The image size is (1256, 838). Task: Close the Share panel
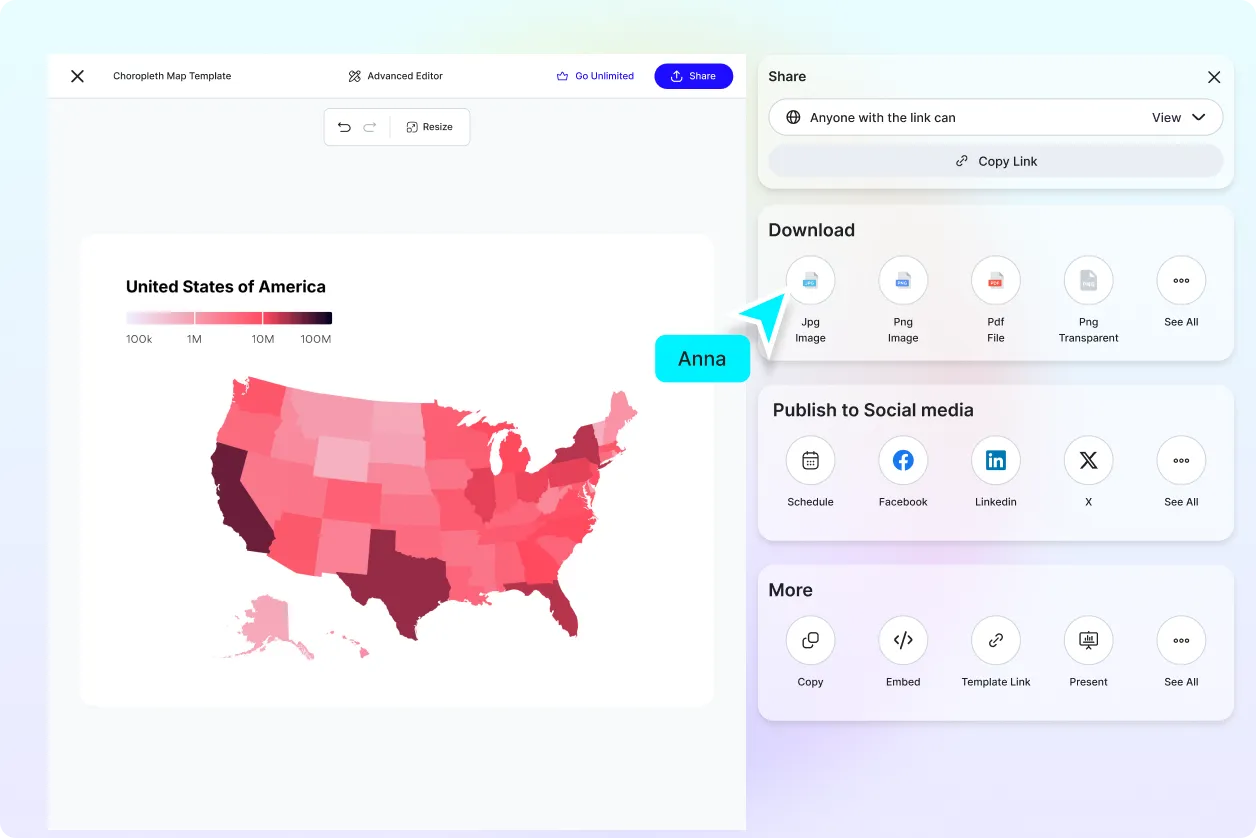click(1214, 77)
